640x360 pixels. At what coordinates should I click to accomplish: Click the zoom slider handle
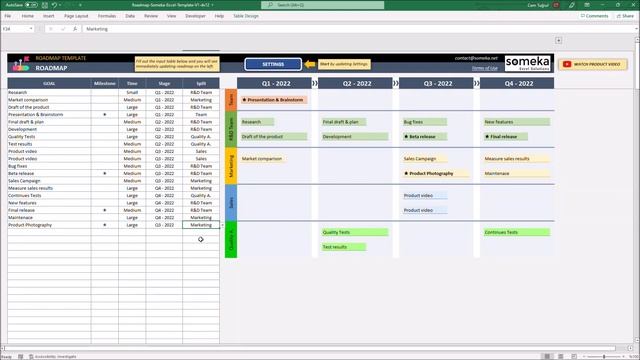click(x=604, y=356)
